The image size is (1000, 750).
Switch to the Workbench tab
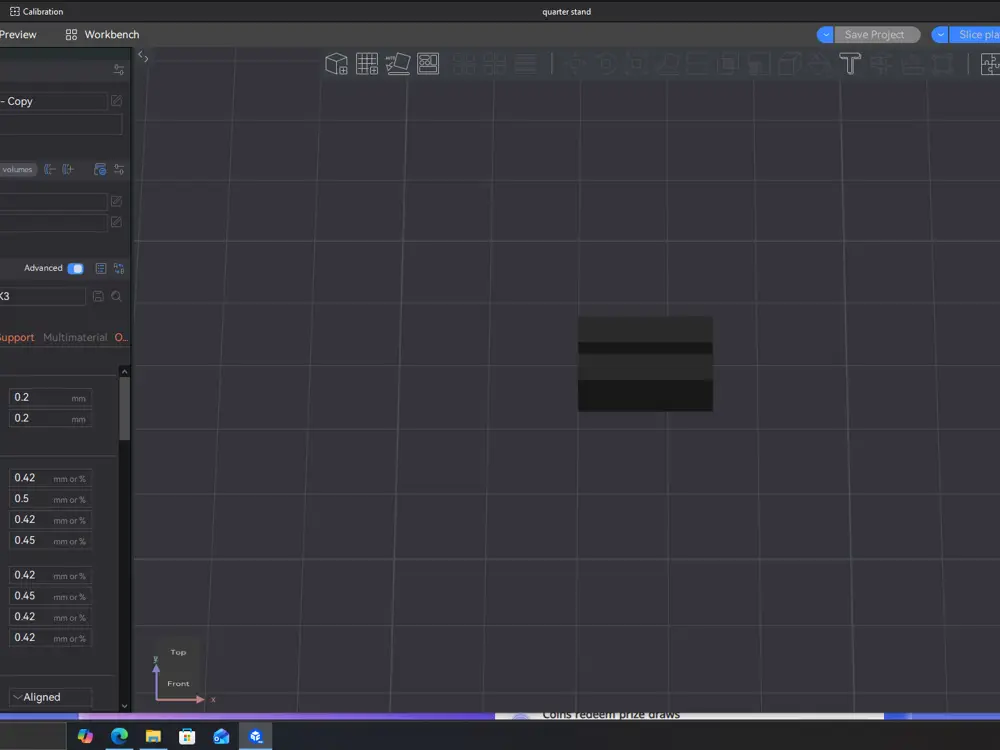[102, 34]
